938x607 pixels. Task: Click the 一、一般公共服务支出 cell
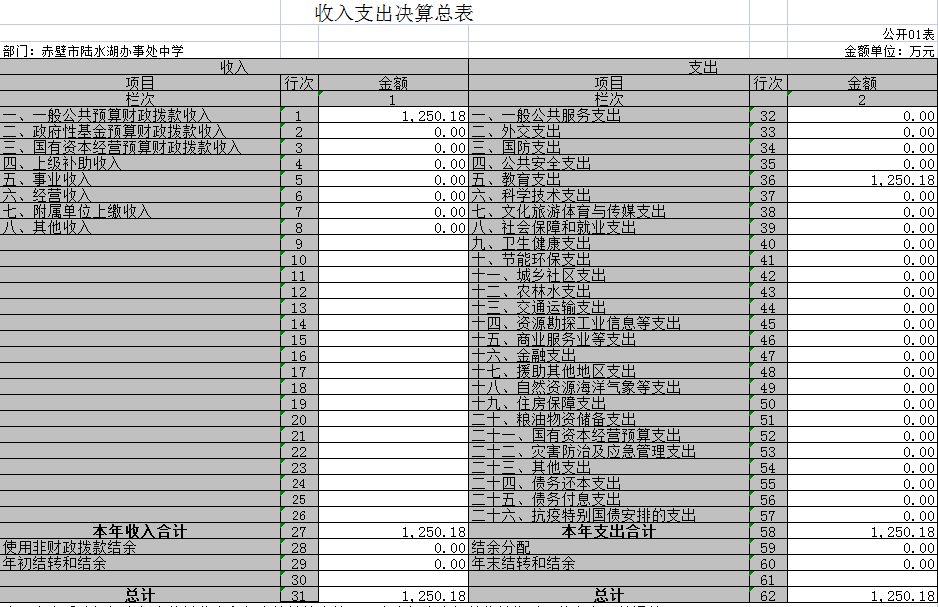(609, 115)
